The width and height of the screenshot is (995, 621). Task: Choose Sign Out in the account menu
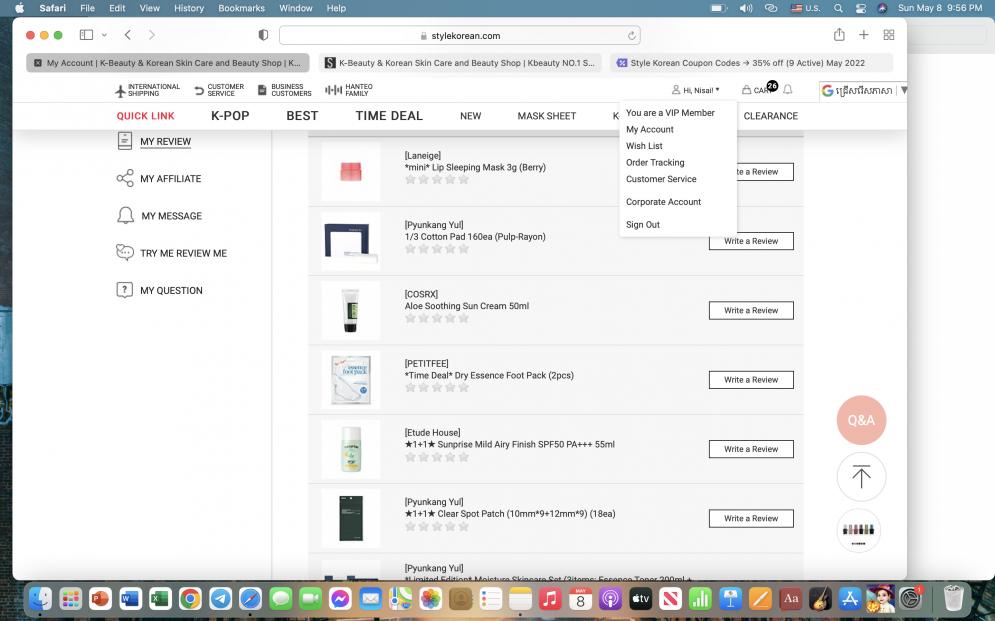click(x=643, y=225)
